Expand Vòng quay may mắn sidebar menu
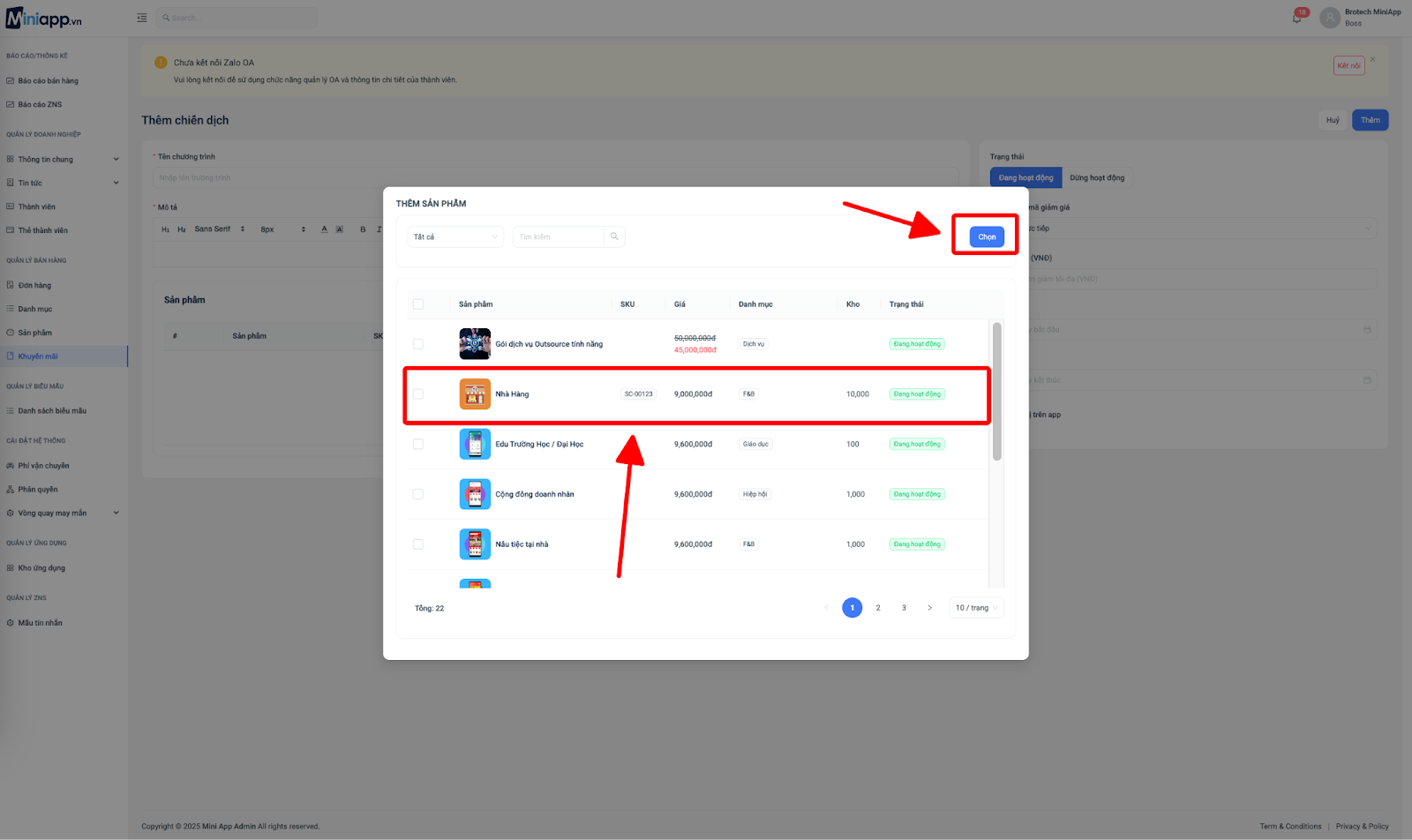Image resolution: width=1412 pixels, height=840 pixels. tap(63, 514)
